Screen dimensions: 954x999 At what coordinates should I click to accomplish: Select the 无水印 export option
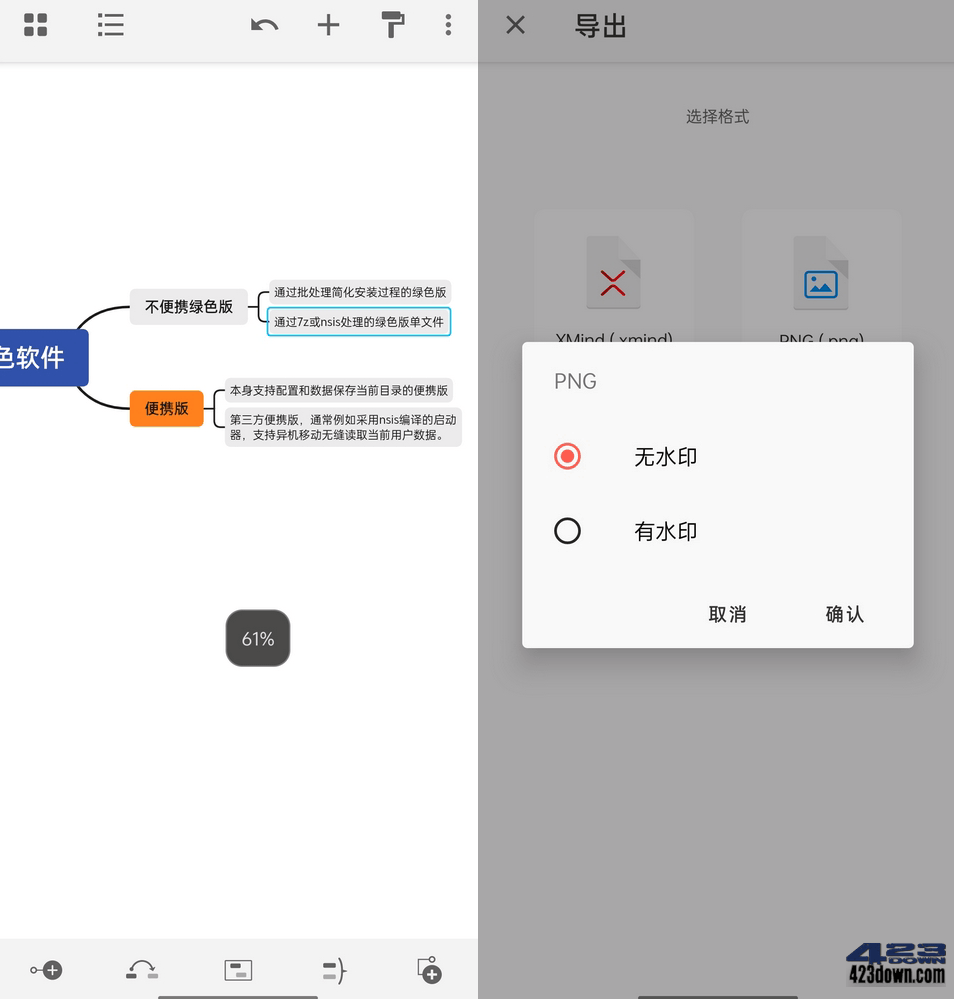pyautogui.click(x=567, y=456)
